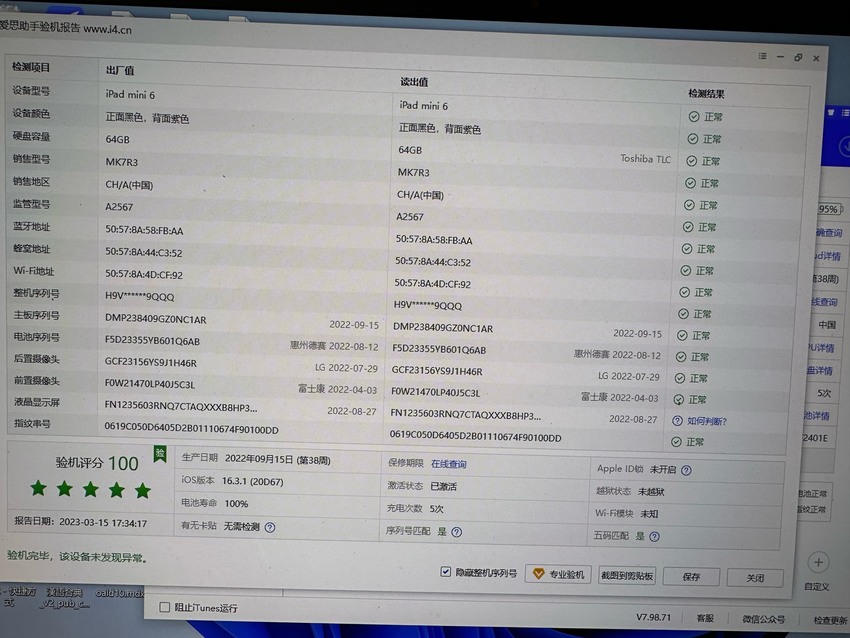Toggle the 隐藏整机序列号 checkbox
Screen dimensions: 850x638
click(445, 572)
